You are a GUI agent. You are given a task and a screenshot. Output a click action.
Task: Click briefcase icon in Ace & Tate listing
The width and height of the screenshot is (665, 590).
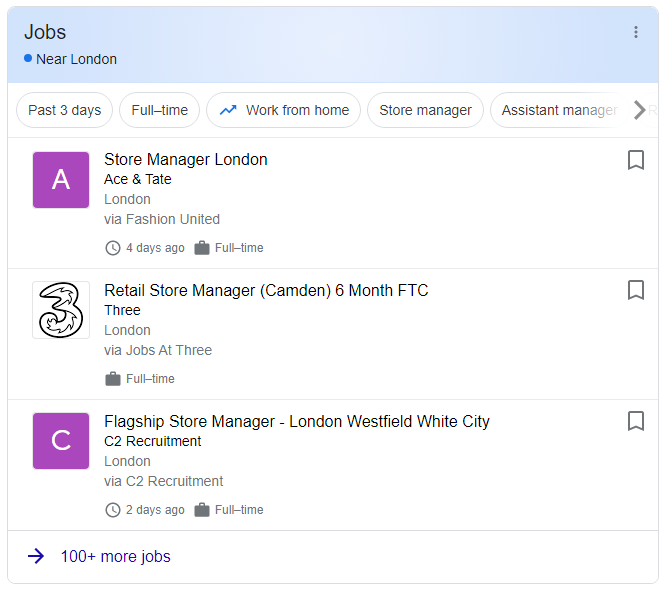pyautogui.click(x=202, y=248)
